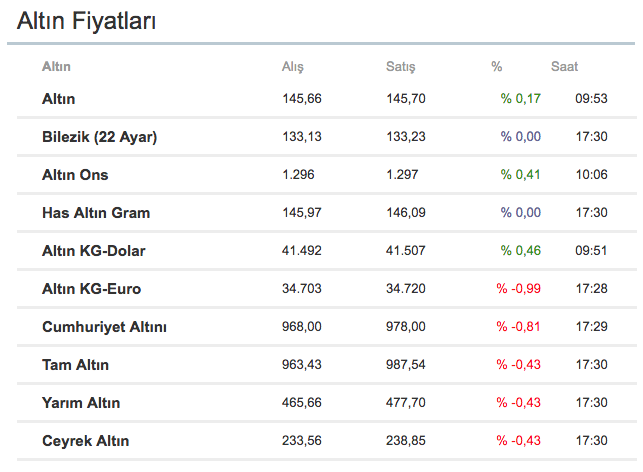Click the % column header
643x472 pixels.
497,66
